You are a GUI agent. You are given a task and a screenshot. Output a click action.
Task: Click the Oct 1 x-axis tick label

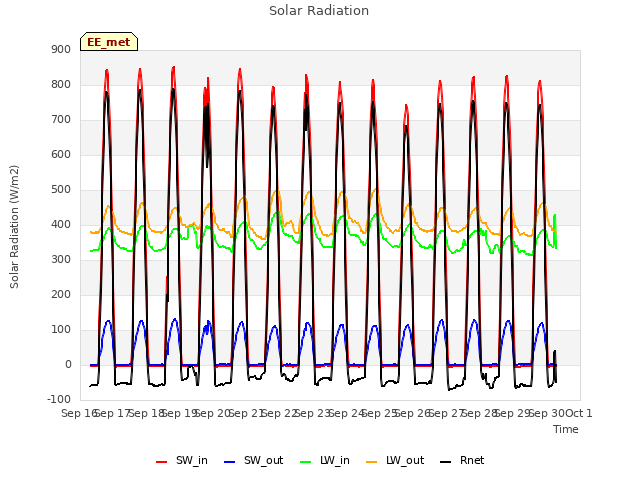579,413
